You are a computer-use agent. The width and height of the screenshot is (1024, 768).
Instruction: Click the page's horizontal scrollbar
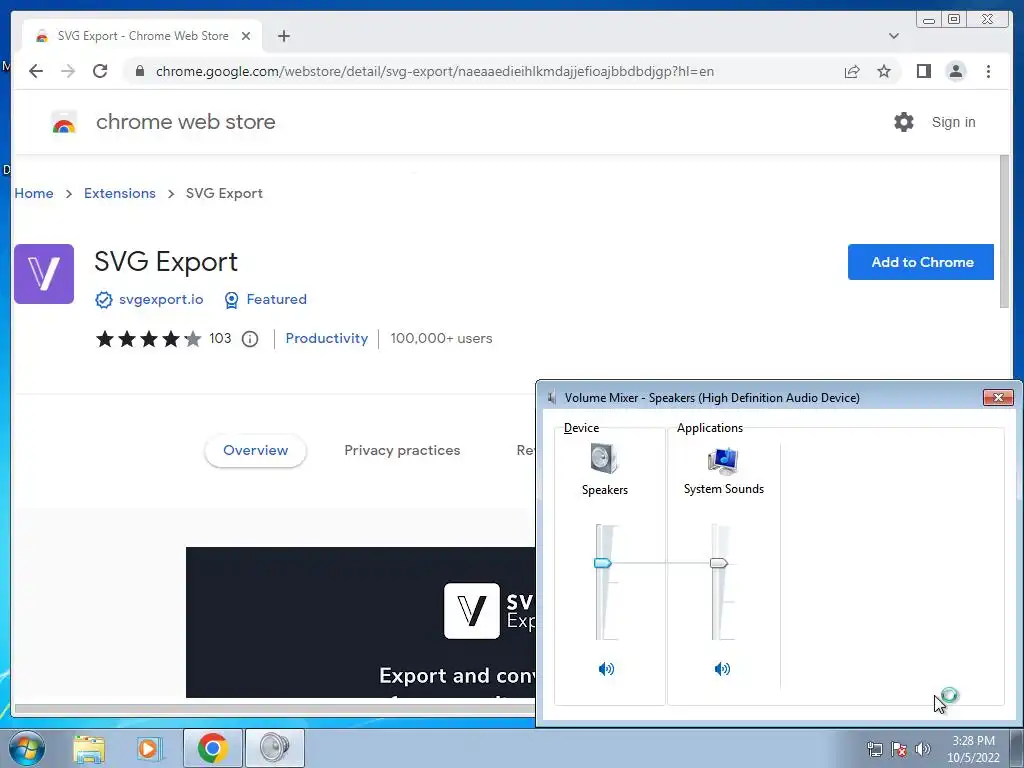274,708
